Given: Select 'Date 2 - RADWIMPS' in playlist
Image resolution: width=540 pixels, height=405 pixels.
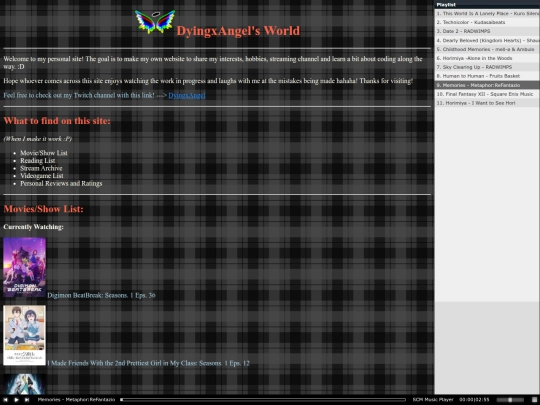Looking at the screenshot, I should 487,31.
